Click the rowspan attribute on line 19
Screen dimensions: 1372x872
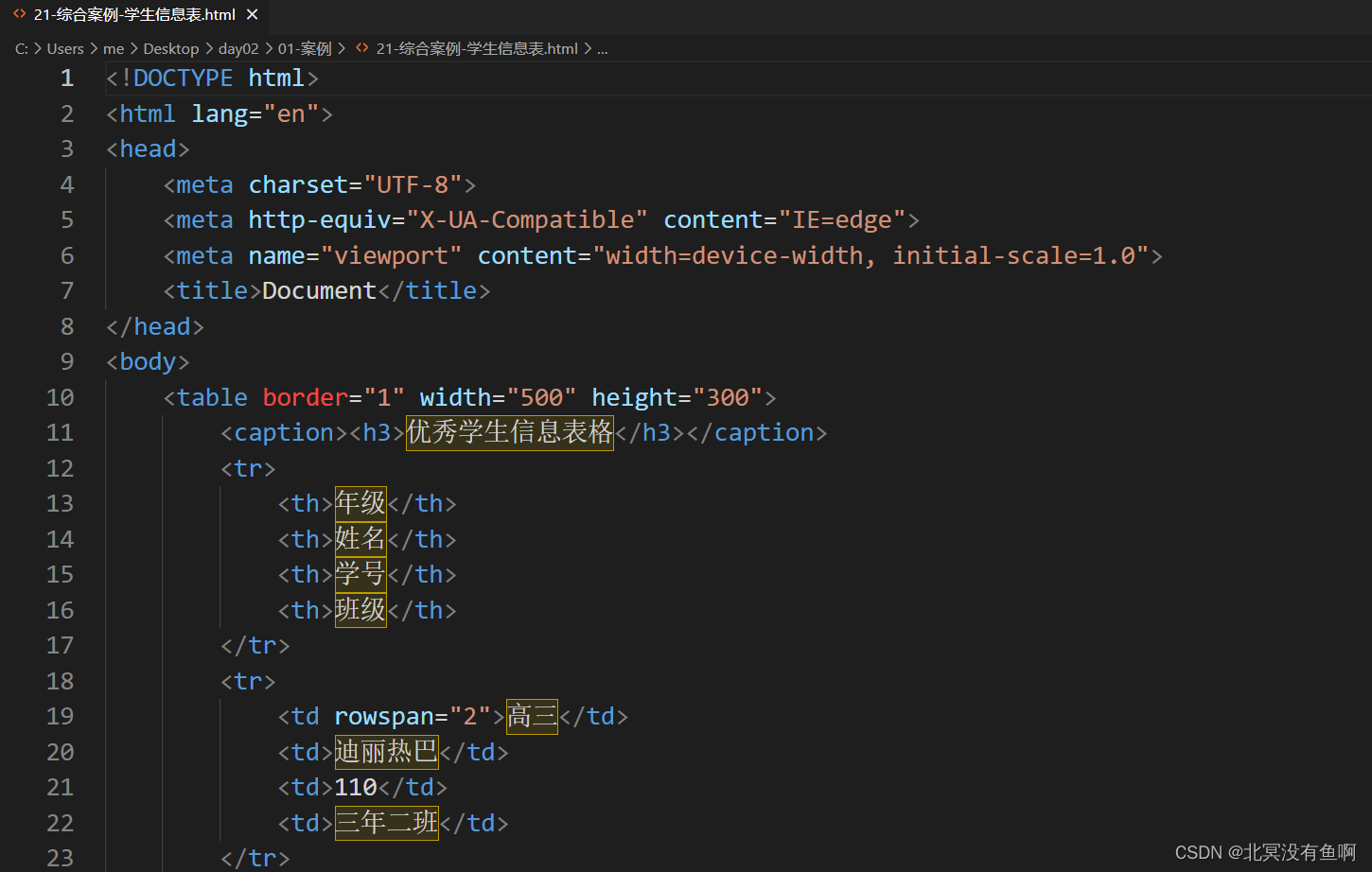click(x=384, y=716)
